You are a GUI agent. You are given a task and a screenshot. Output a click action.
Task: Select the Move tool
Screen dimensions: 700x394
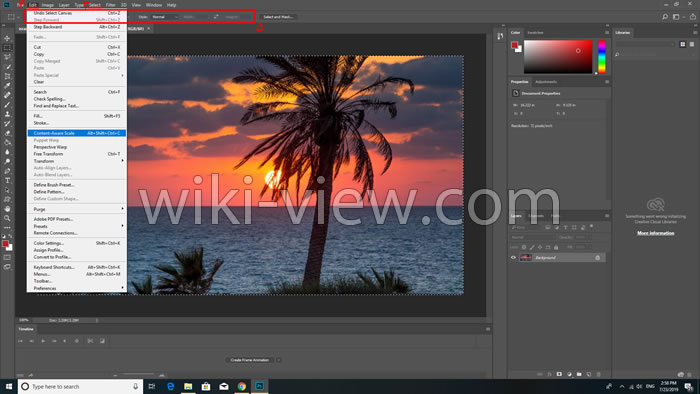[7, 38]
